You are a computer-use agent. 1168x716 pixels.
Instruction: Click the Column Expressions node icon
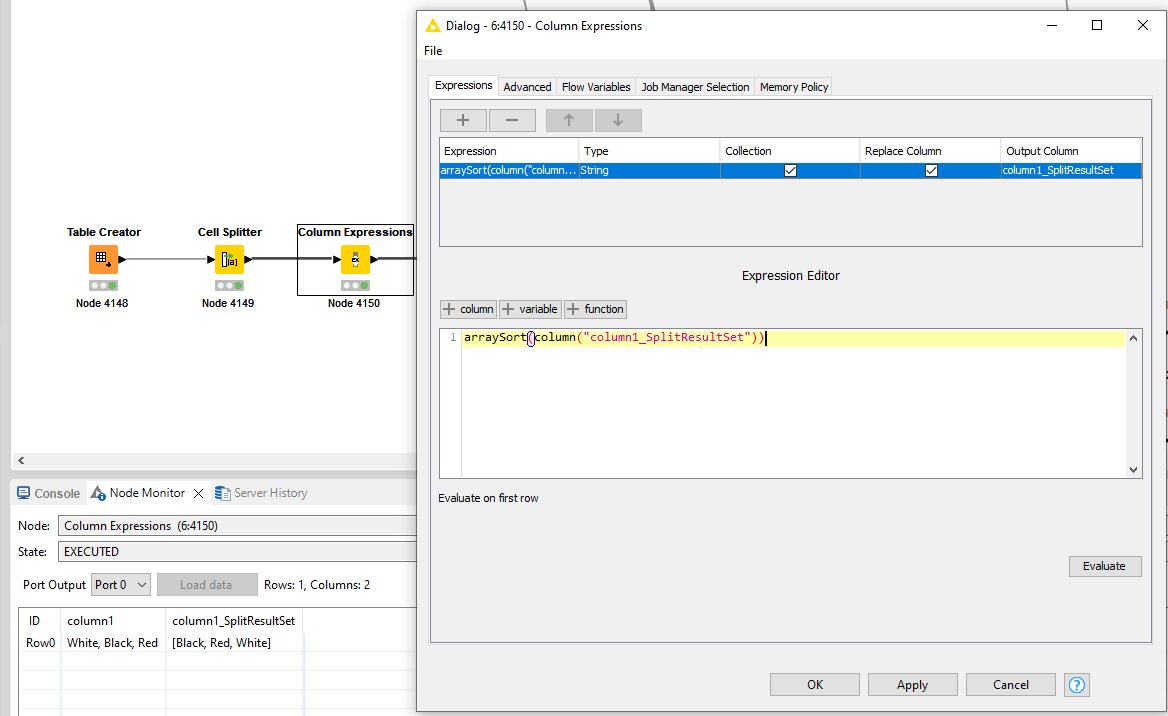(355, 260)
